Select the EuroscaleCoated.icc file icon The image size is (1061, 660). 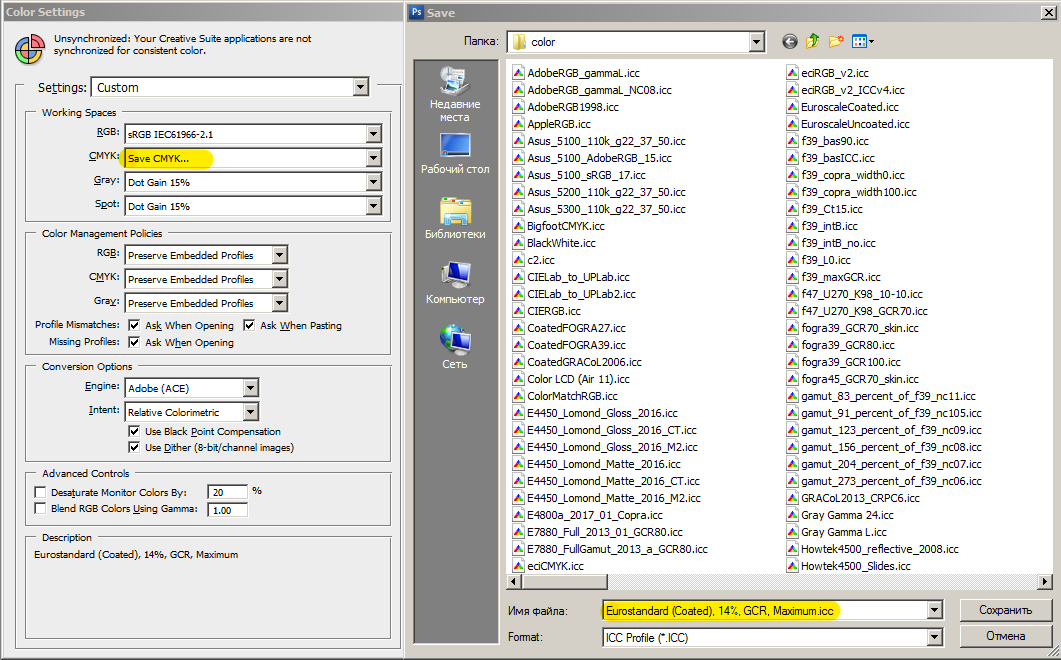point(792,107)
